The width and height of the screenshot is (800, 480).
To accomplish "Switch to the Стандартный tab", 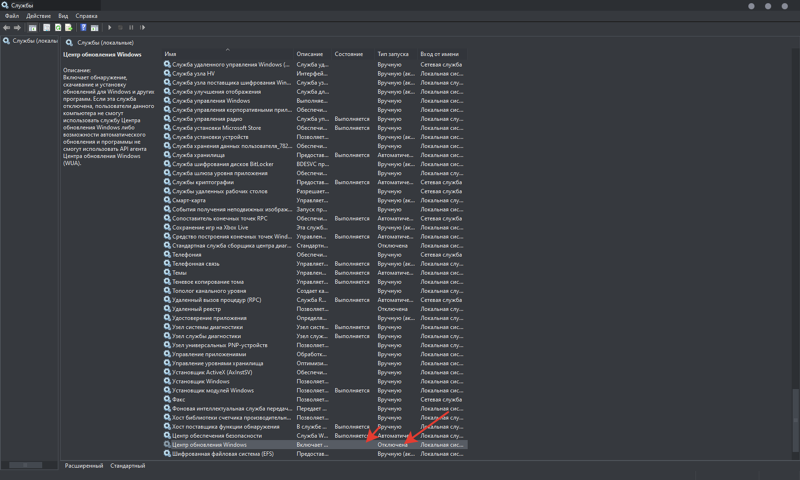I will [128, 466].
